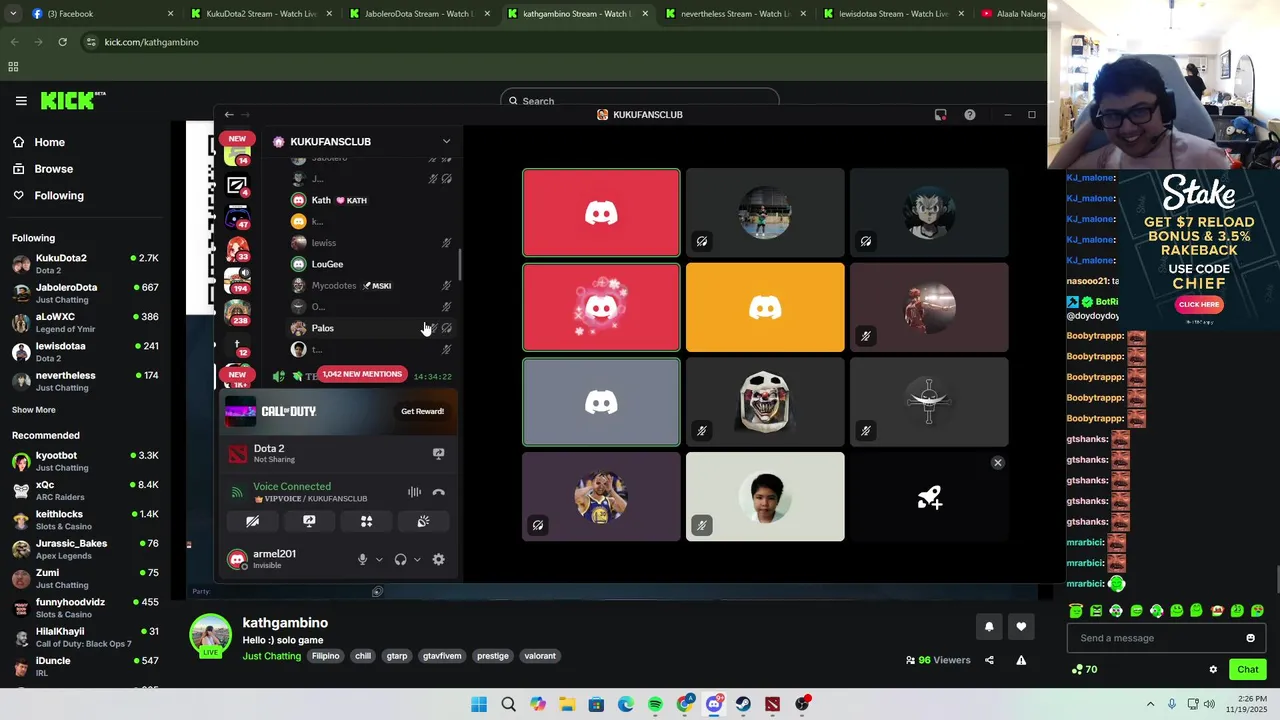This screenshot has height=720, width=1280.
Task: Open microphone input options dropdown
Action: [379, 560]
